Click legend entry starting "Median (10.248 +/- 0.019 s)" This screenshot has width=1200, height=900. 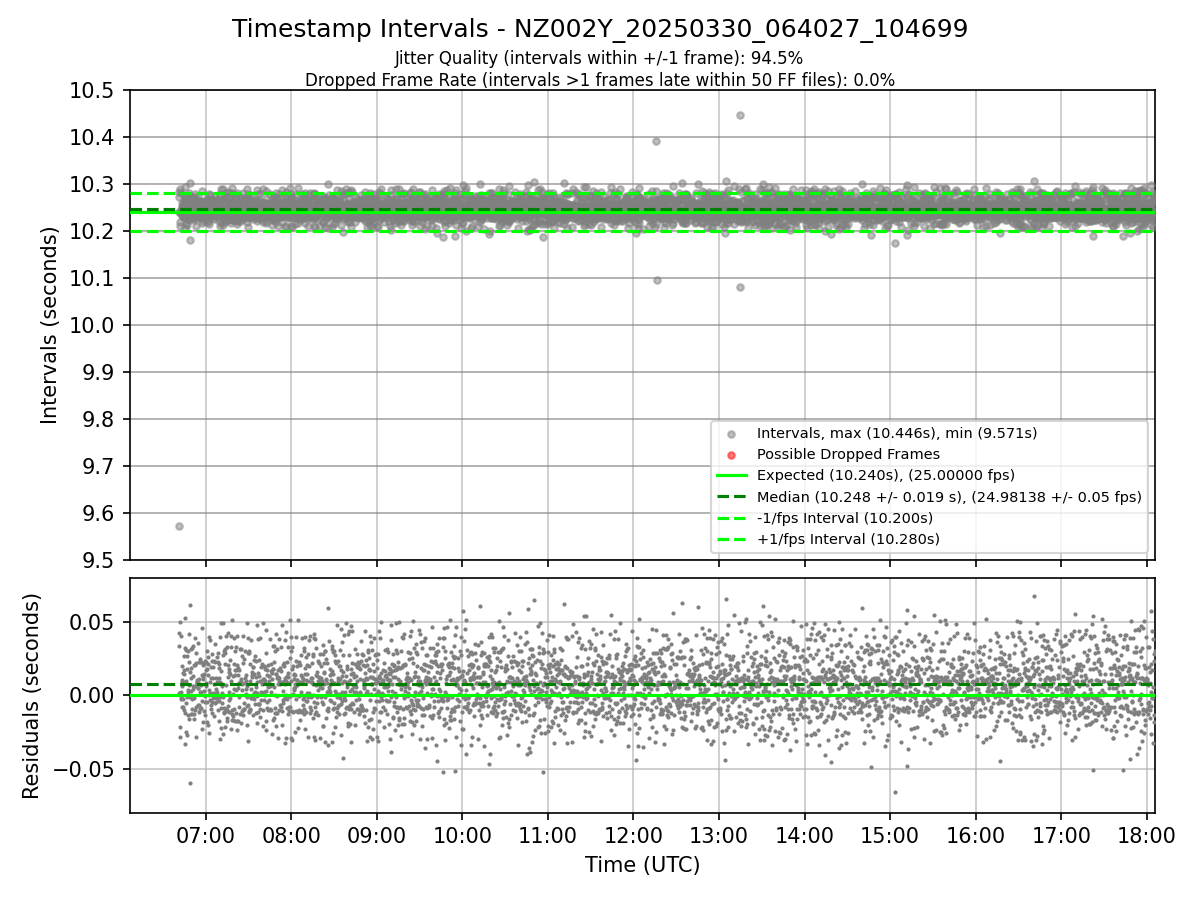949,496
